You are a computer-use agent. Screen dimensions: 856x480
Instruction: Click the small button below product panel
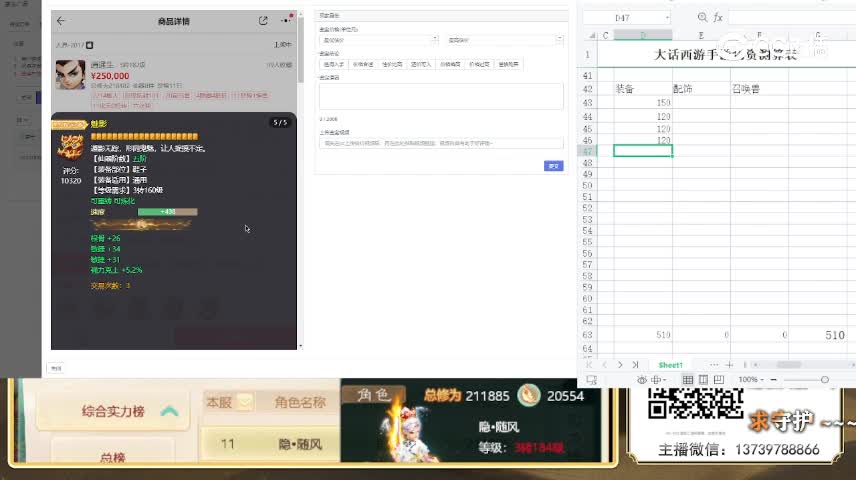point(56,369)
